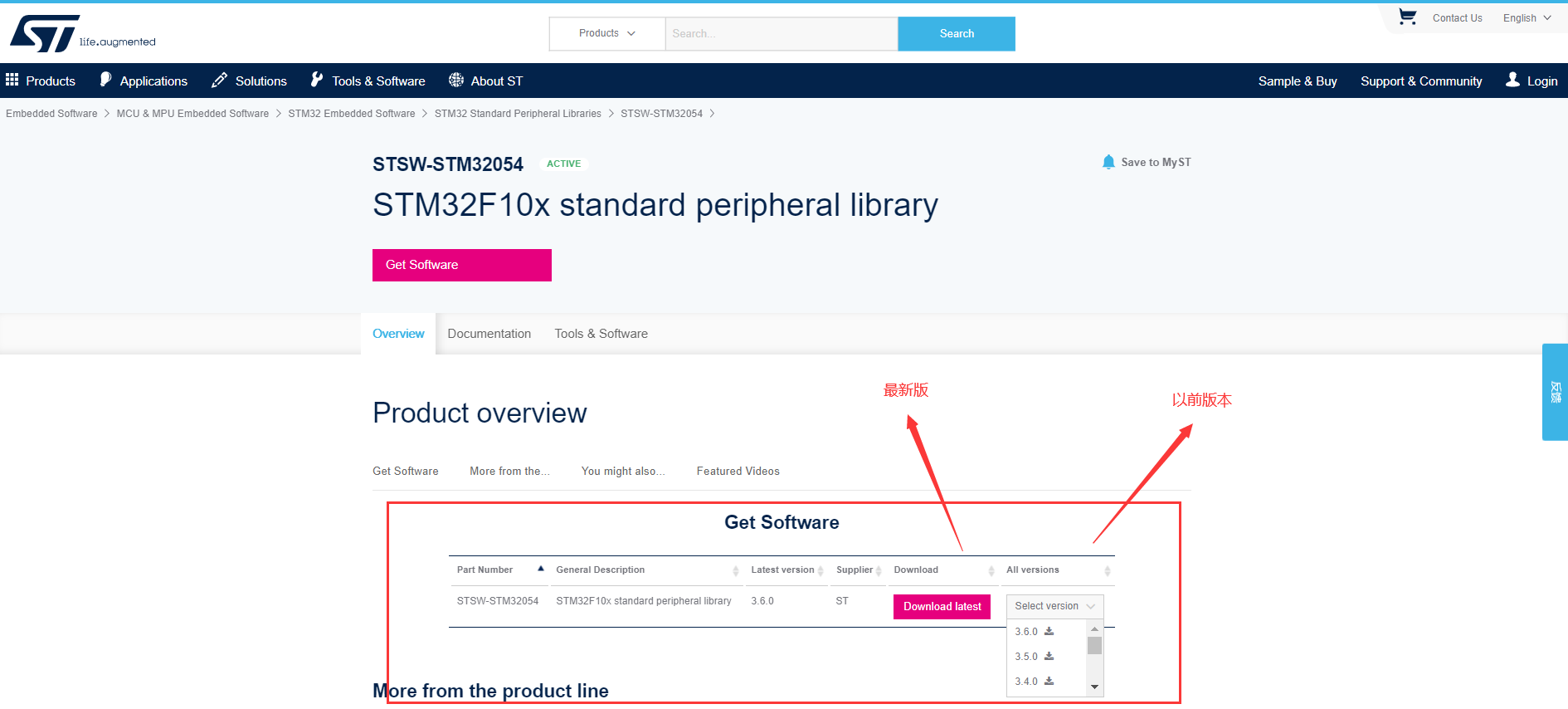Click the Save to MyST bell icon
Viewport: 1568px width, 709px height.
tap(1108, 162)
